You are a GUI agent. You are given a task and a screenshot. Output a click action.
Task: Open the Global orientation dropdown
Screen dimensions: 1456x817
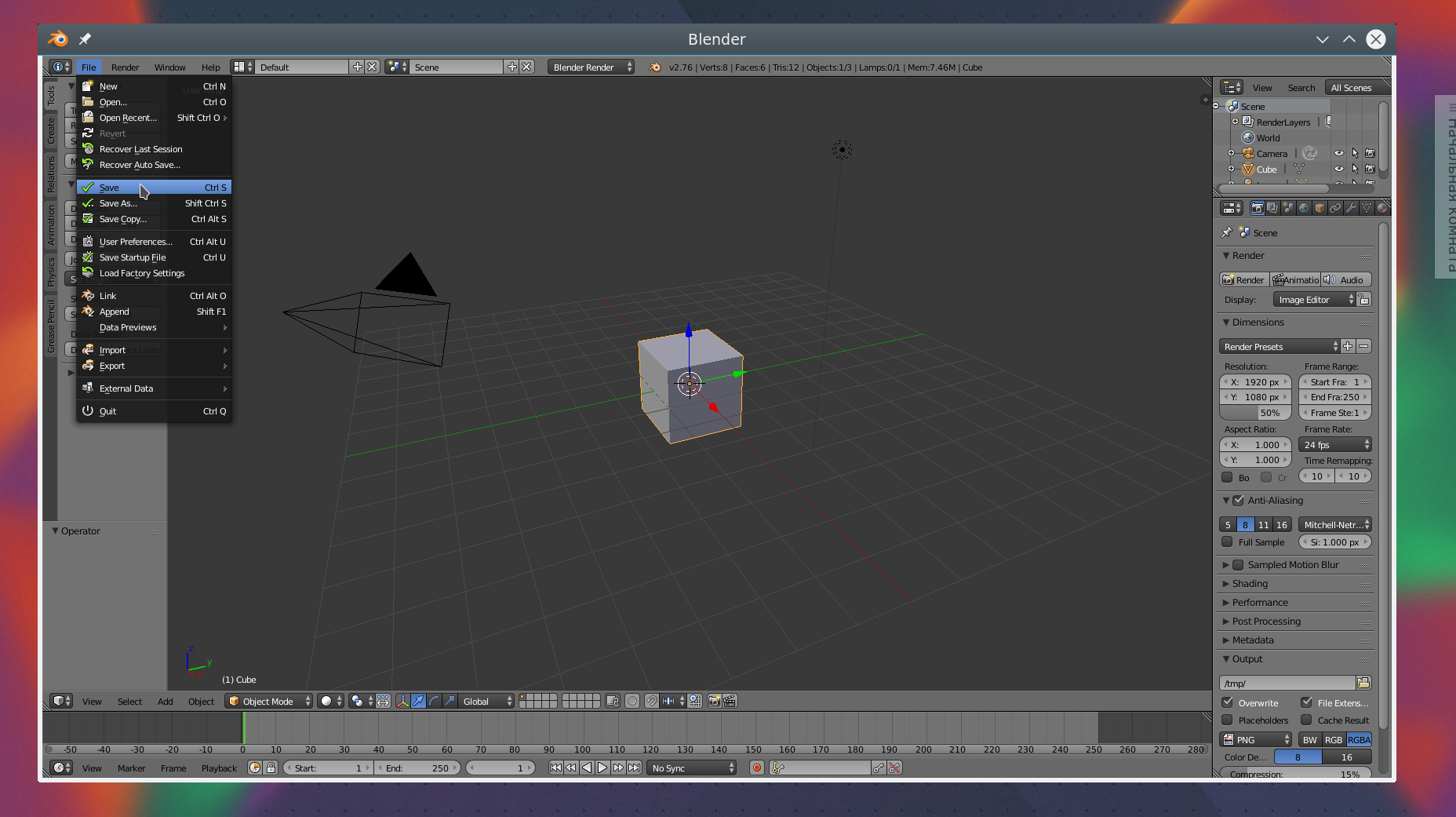pos(486,702)
